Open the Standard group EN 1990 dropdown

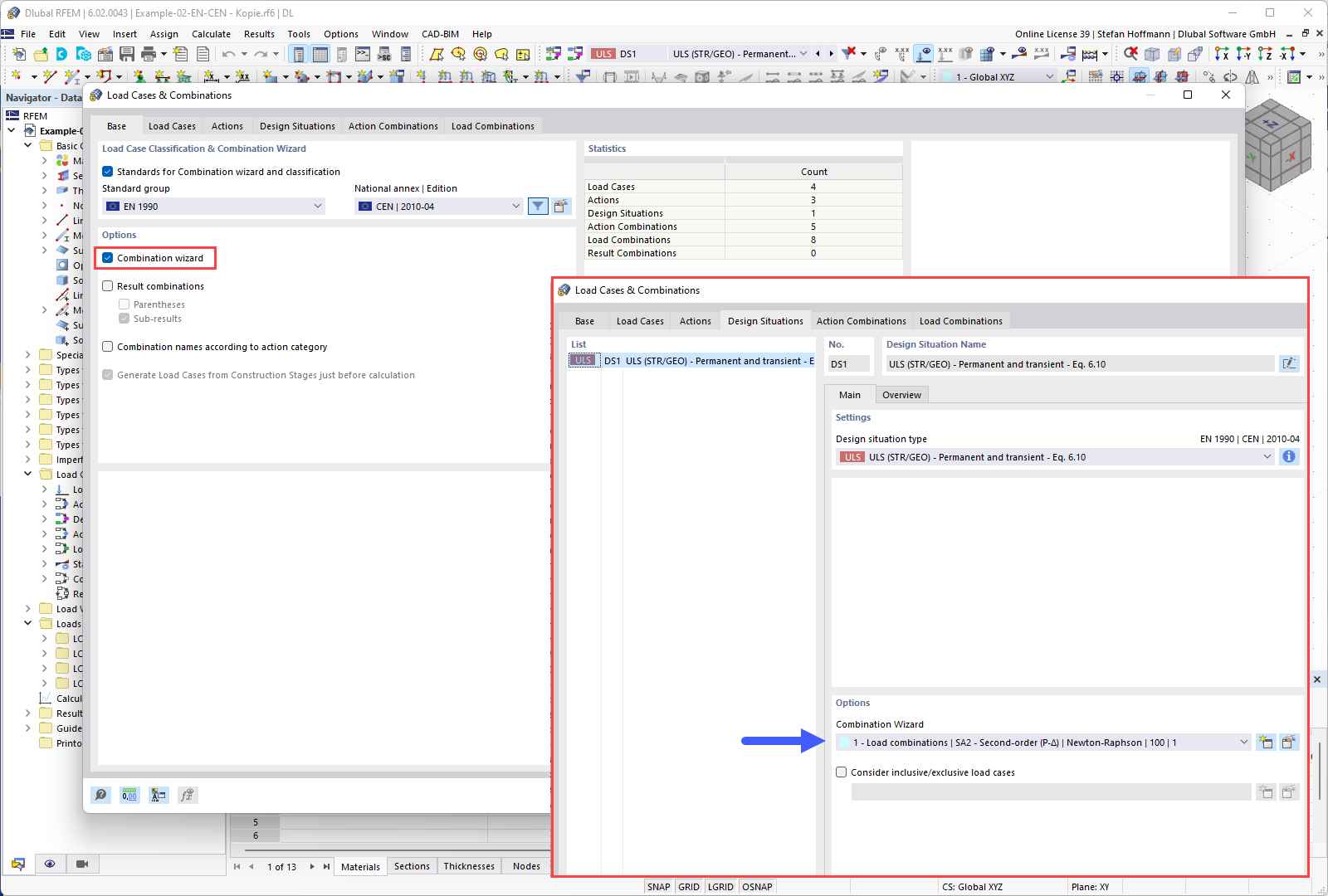[x=318, y=206]
